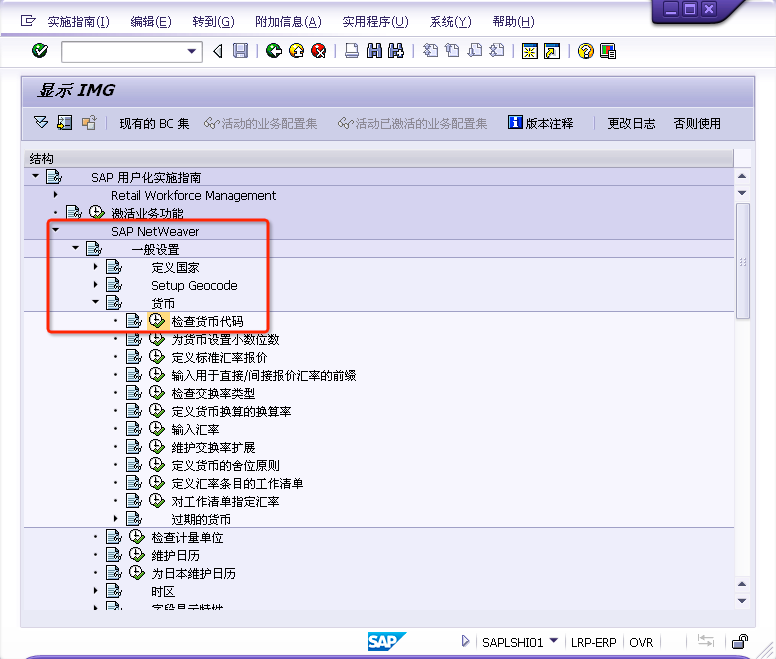Collapse the SAP NetWeaver node
This screenshot has height=659, width=776.
coord(55,230)
